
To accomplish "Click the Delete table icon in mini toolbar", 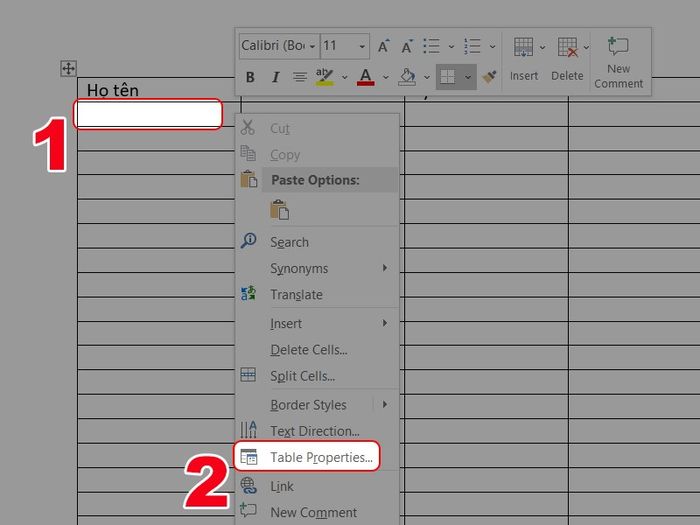I will click(x=567, y=47).
